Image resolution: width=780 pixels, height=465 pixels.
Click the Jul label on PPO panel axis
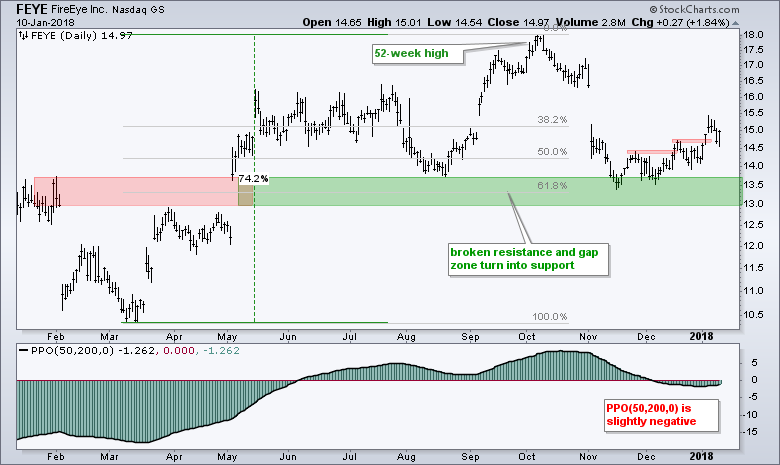click(350, 457)
